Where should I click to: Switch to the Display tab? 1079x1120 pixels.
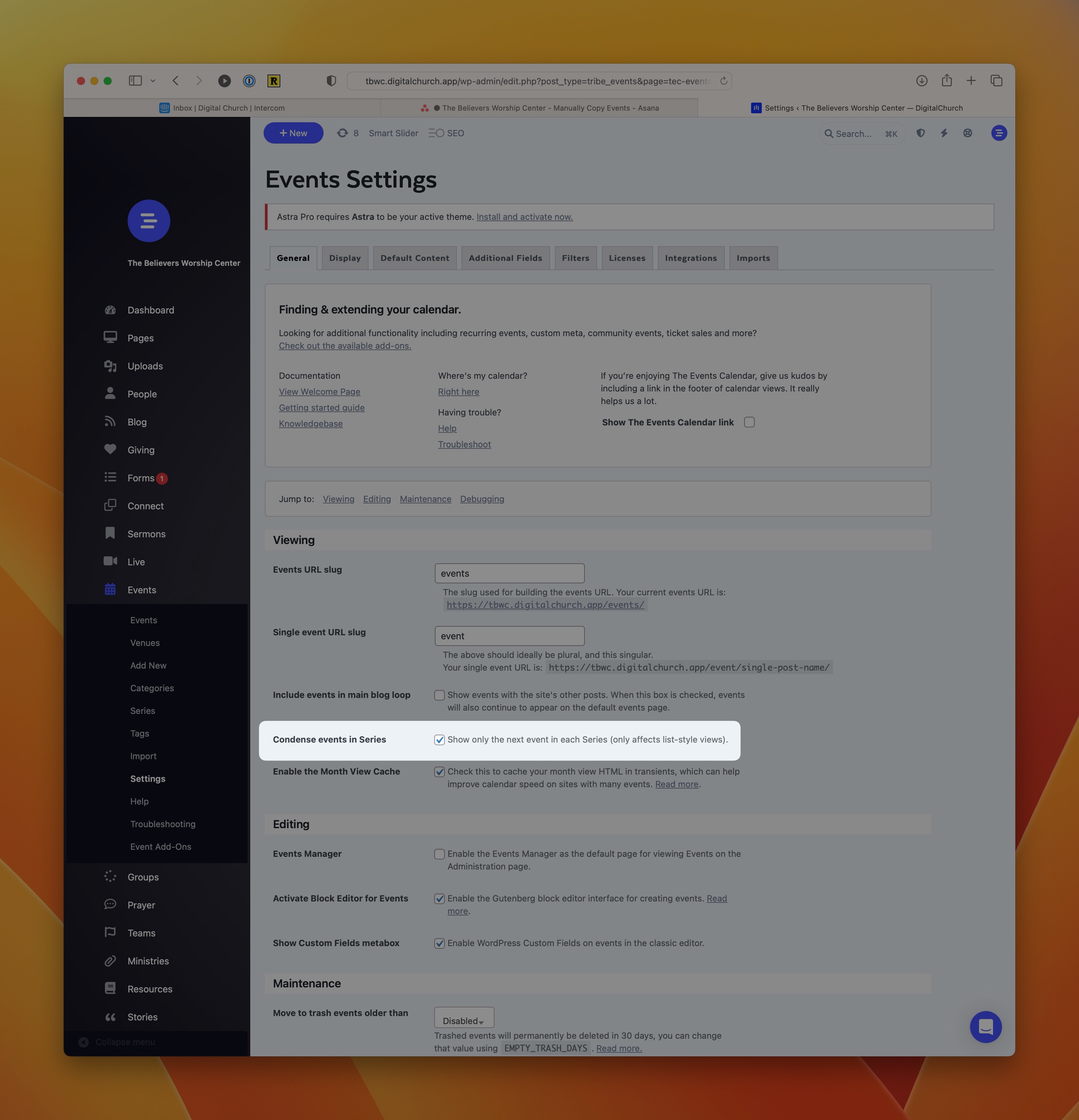click(x=345, y=258)
